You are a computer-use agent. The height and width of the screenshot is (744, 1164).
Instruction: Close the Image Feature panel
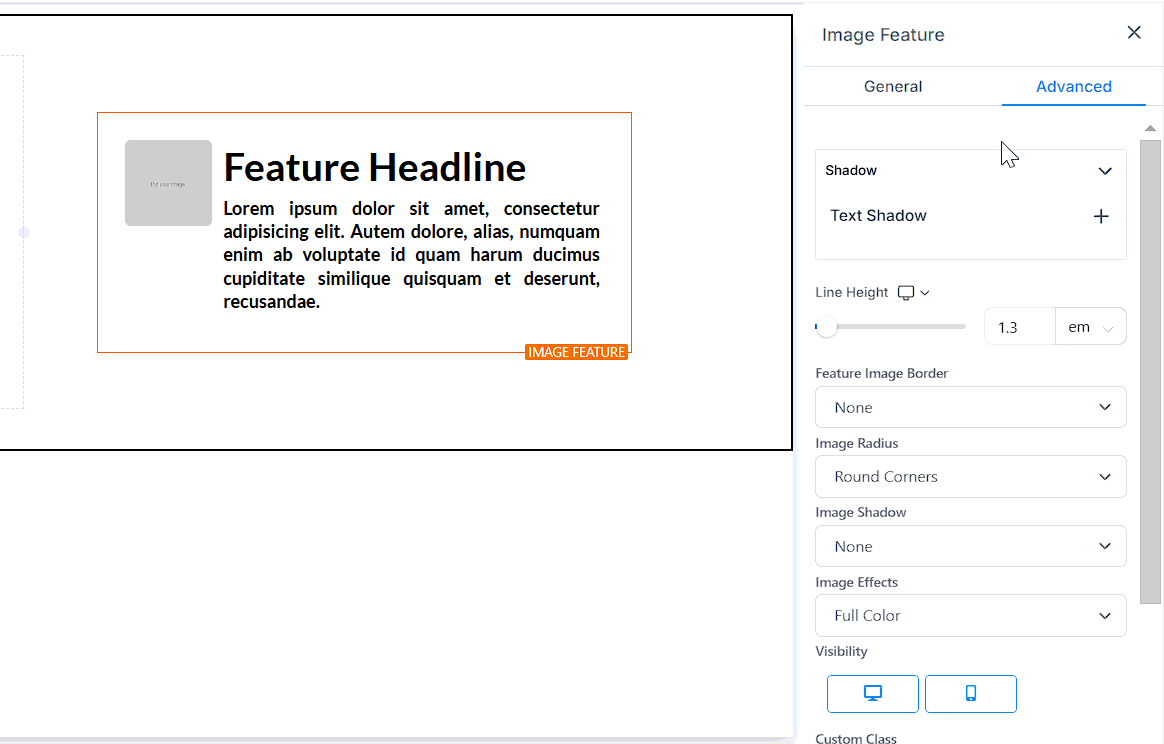coord(1134,33)
